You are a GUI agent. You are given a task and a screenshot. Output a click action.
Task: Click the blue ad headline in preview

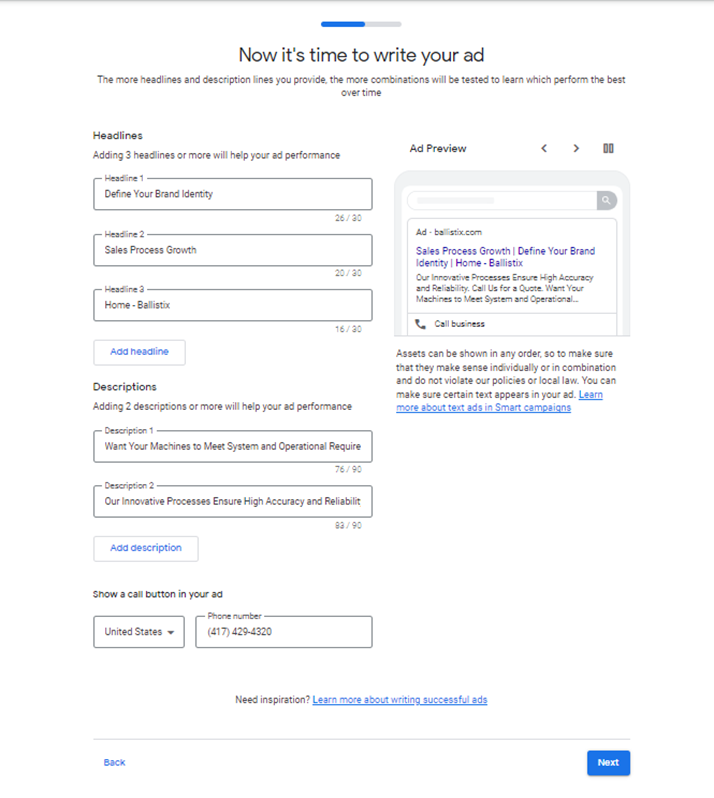tap(505, 257)
